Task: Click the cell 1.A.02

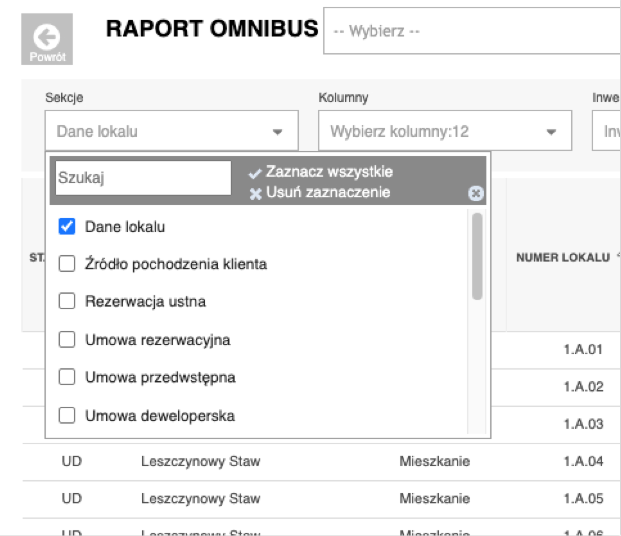Action: [583, 387]
